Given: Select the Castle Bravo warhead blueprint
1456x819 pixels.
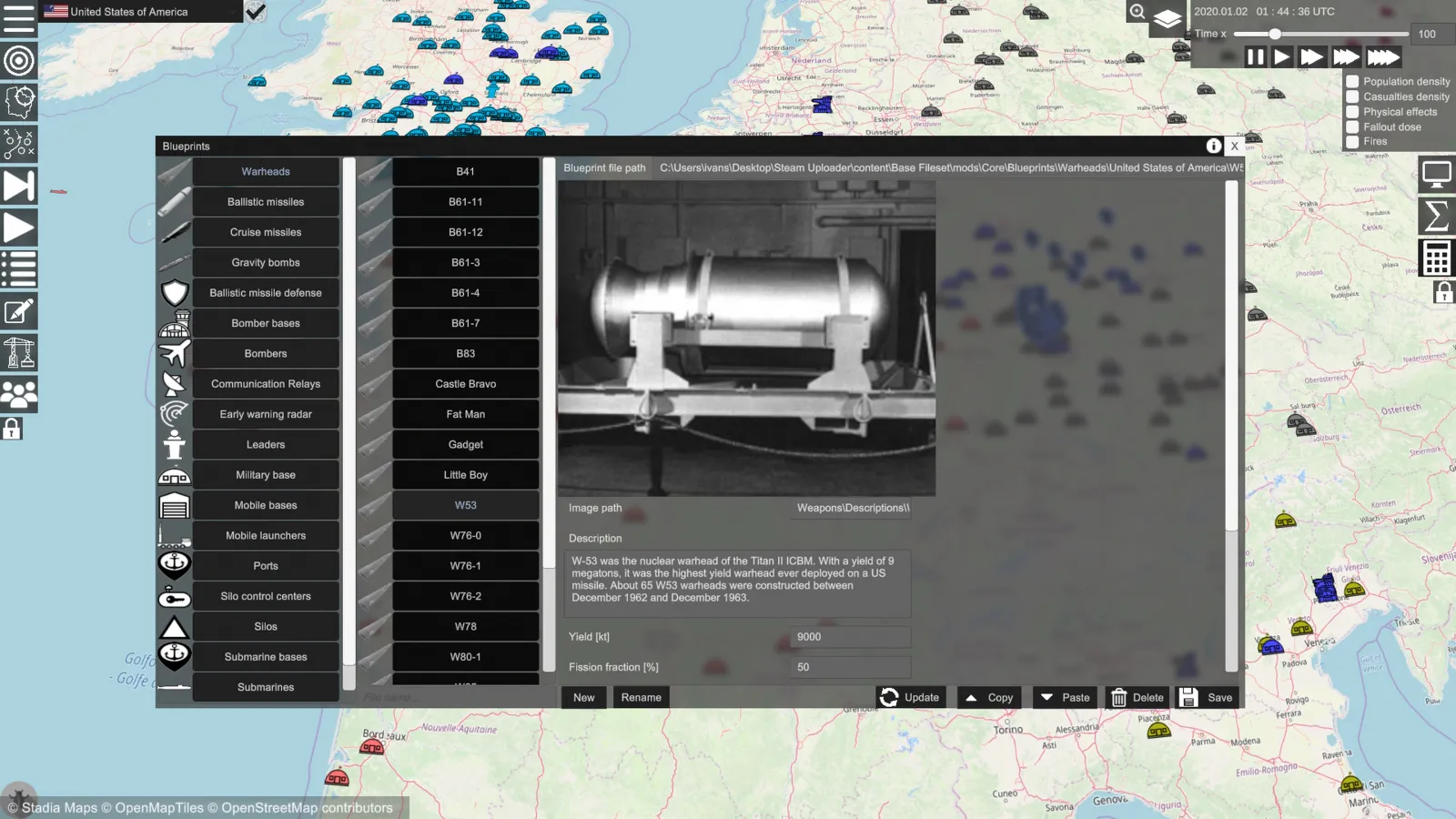Looking at the screenshot, I should [x=465, y=384].
